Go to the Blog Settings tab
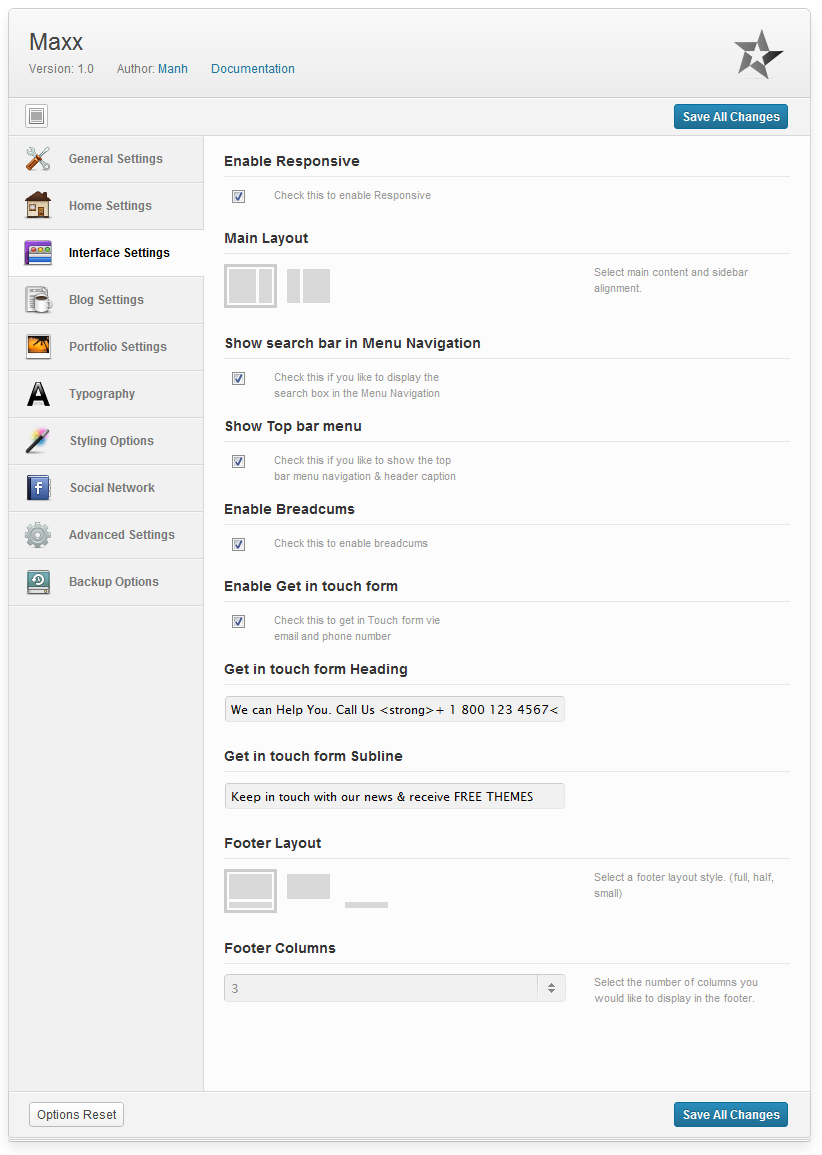 tap(106, 300)
